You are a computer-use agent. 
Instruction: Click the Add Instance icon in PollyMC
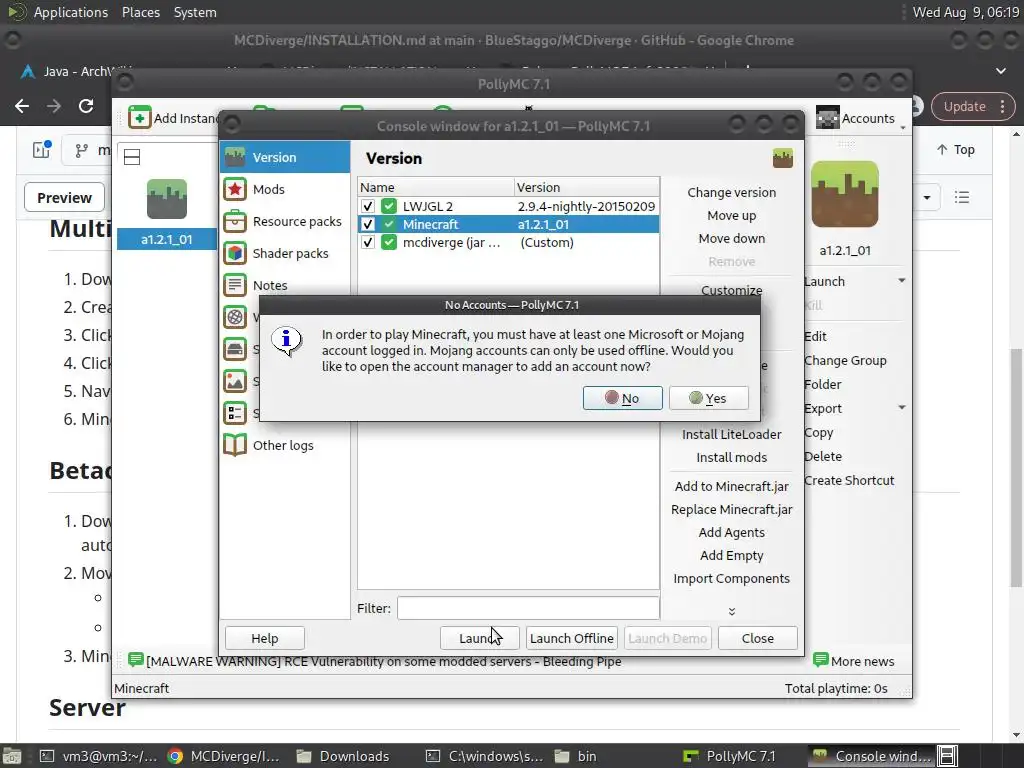coord(139,118)
